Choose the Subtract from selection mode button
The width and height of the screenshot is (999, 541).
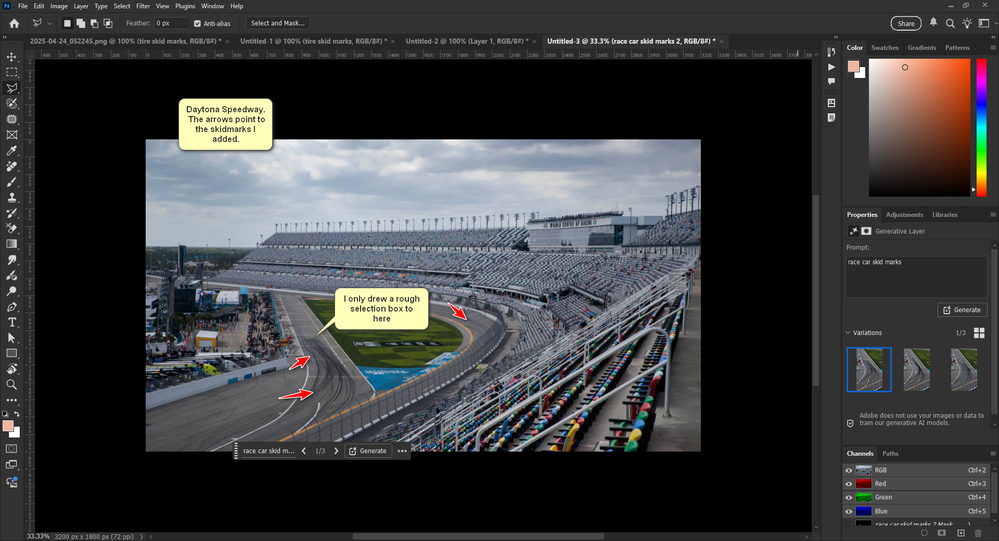[x=94, y=23]
